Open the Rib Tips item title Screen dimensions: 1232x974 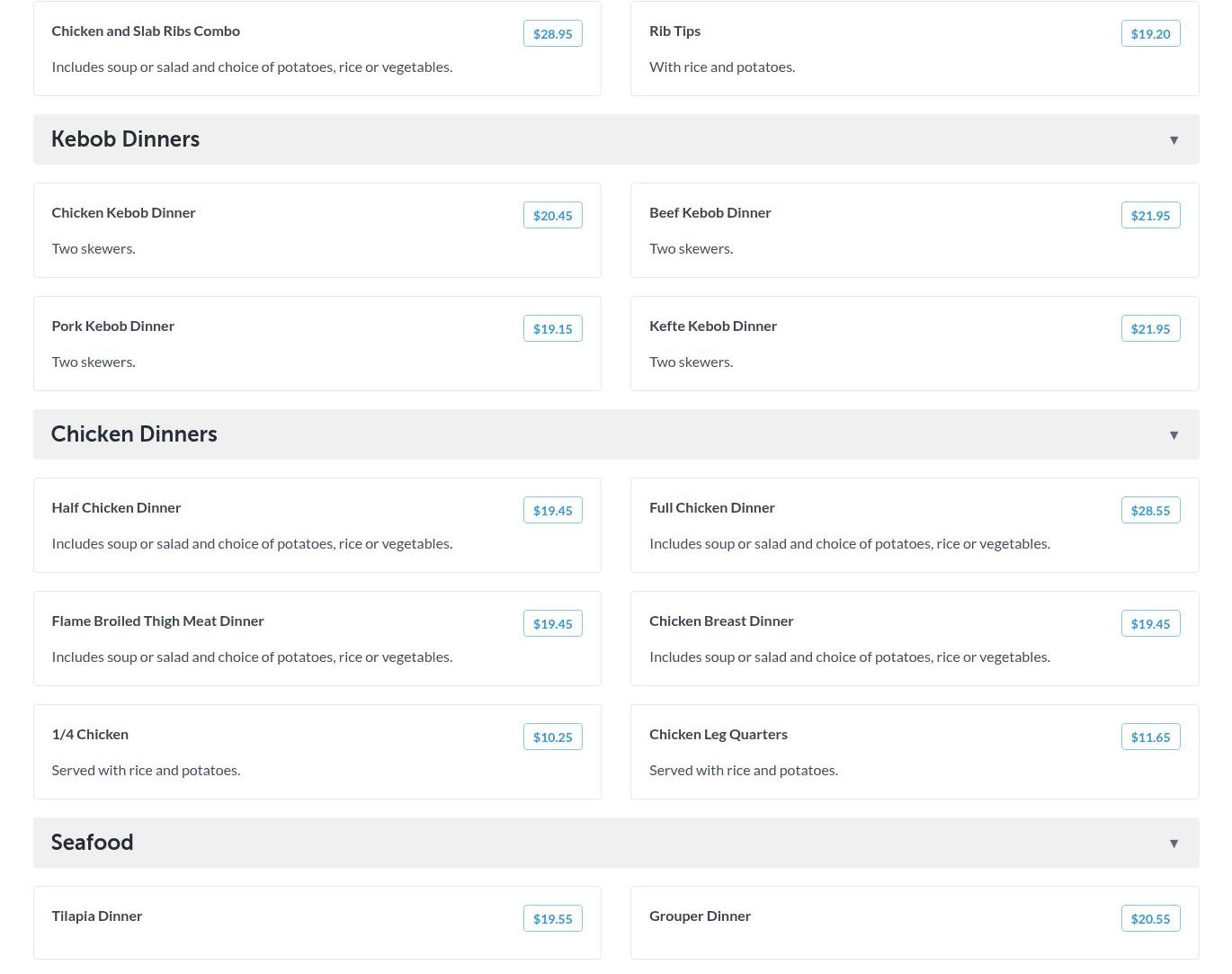pos(674,31)
